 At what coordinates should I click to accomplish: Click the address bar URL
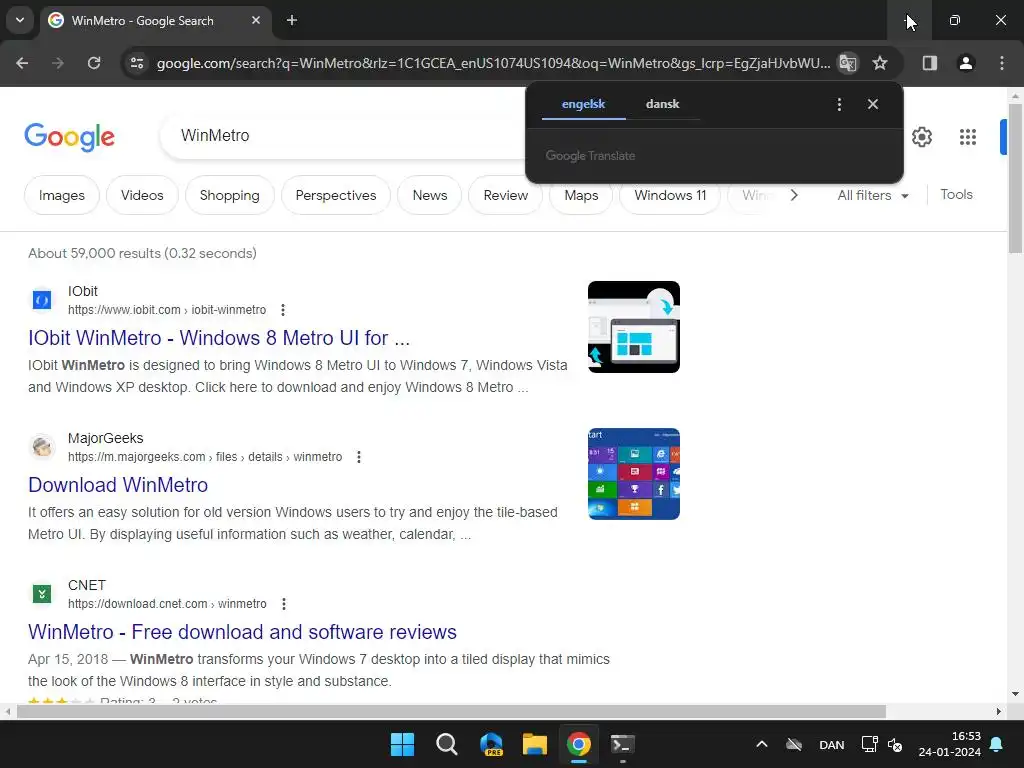[x=493, y=63]
